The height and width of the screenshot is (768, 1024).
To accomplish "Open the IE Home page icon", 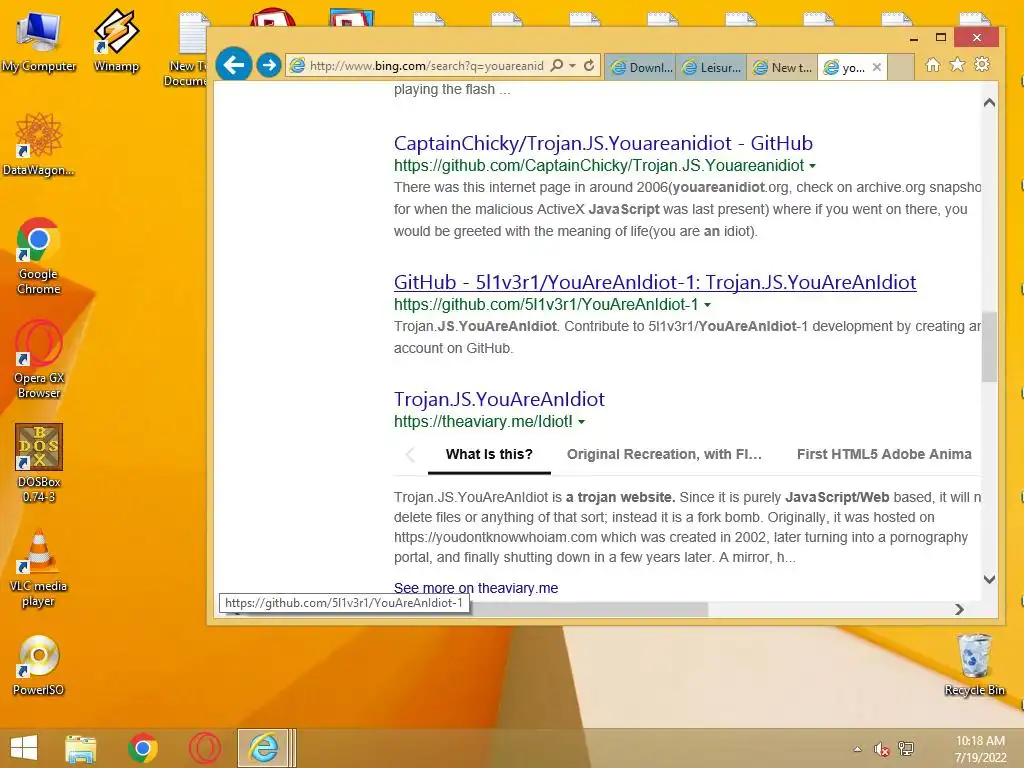I will [x=933, y=64].
